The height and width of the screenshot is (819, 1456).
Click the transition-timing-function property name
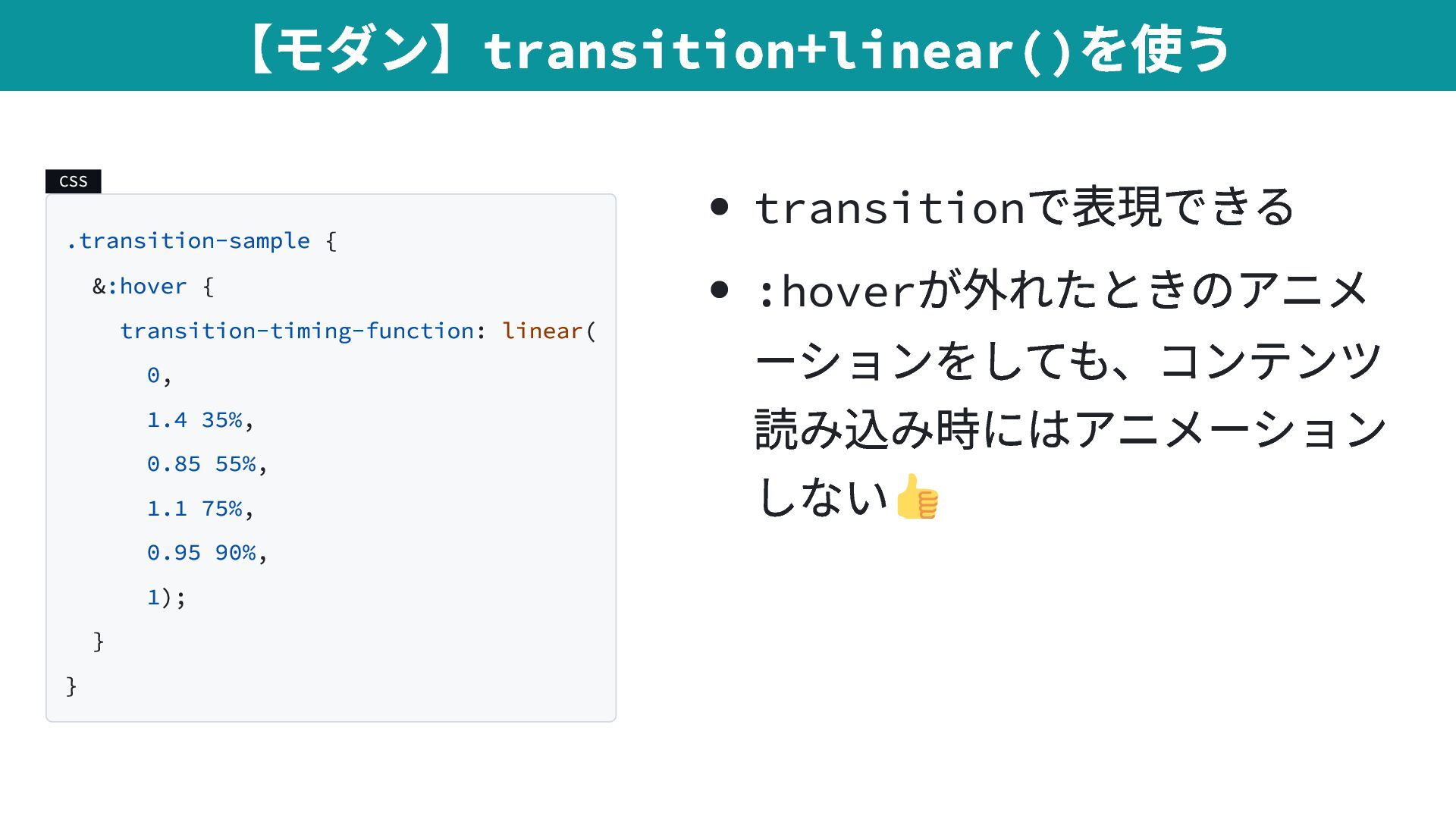[x=297, y=331]
